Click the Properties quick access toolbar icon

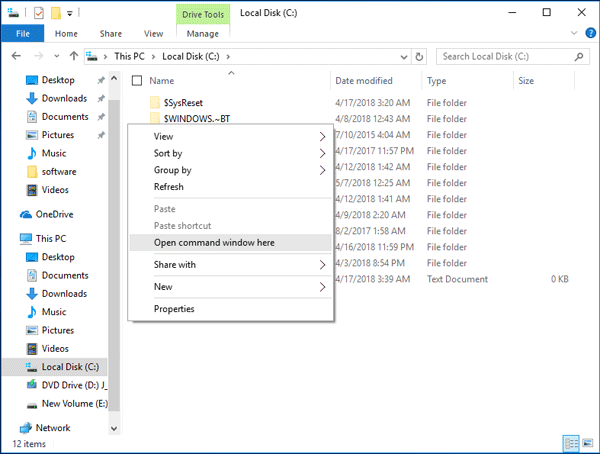tap(39, 13)
